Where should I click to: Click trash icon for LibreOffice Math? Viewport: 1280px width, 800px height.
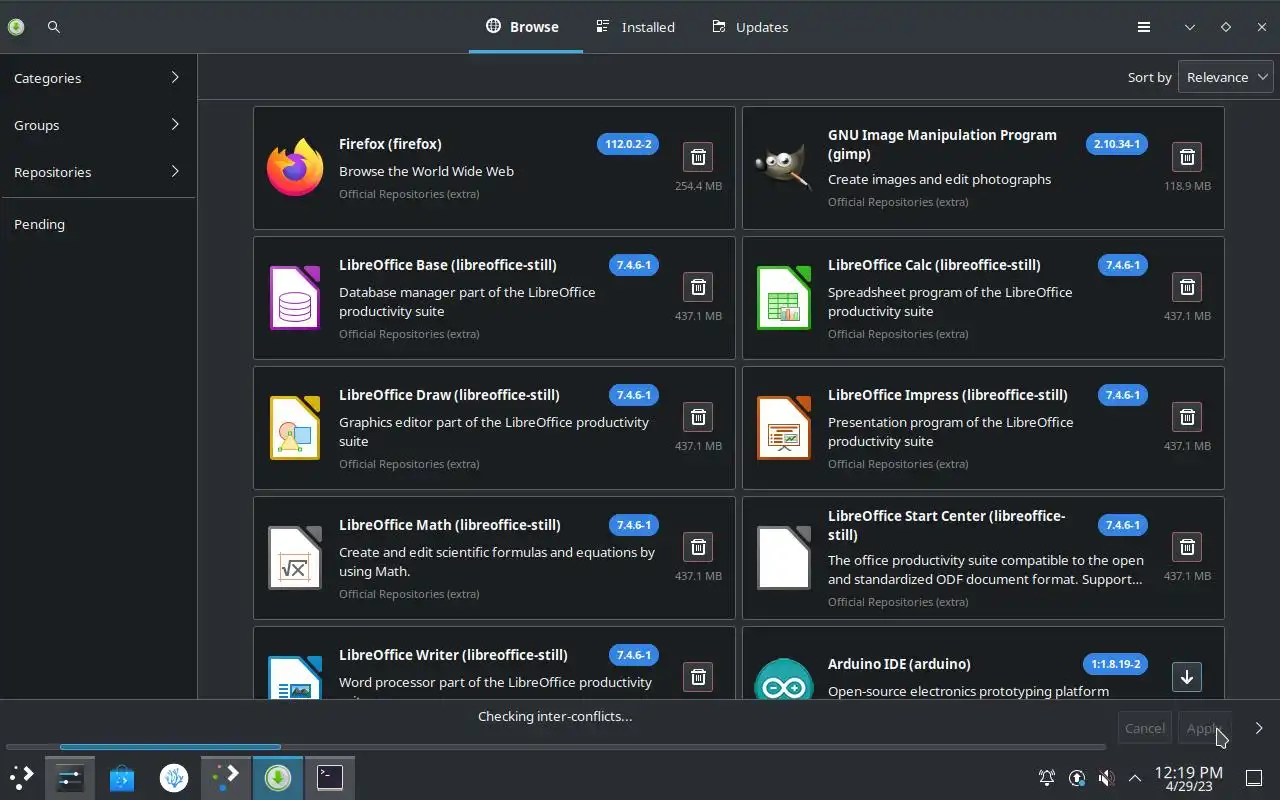tap(698, 547)
